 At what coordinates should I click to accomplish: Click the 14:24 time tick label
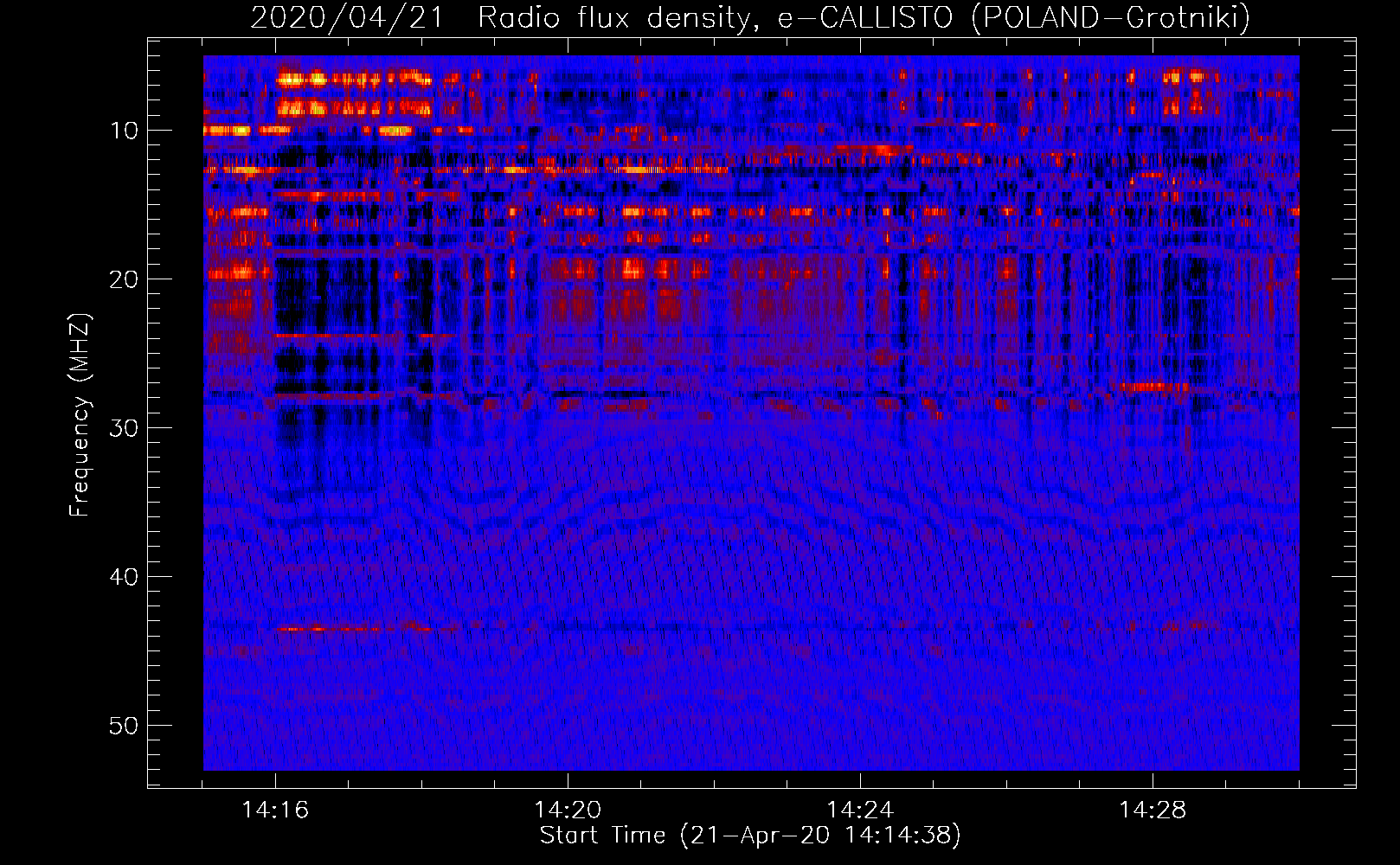[860, 810]
